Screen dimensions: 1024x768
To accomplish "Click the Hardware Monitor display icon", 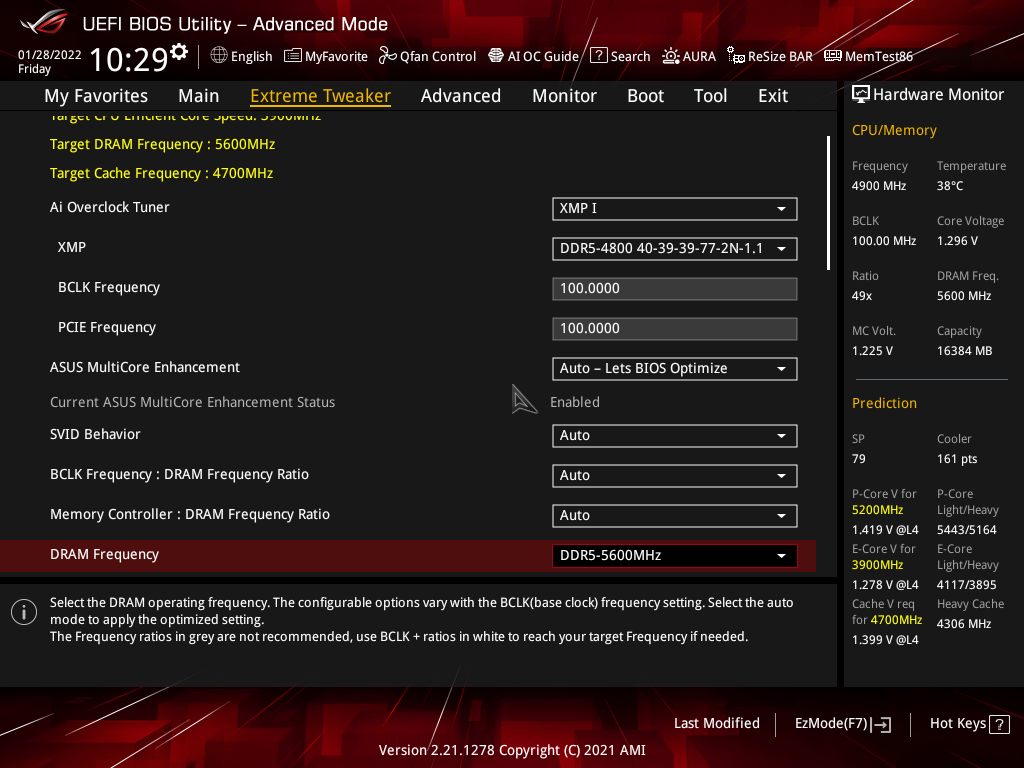I will [861, 95].
